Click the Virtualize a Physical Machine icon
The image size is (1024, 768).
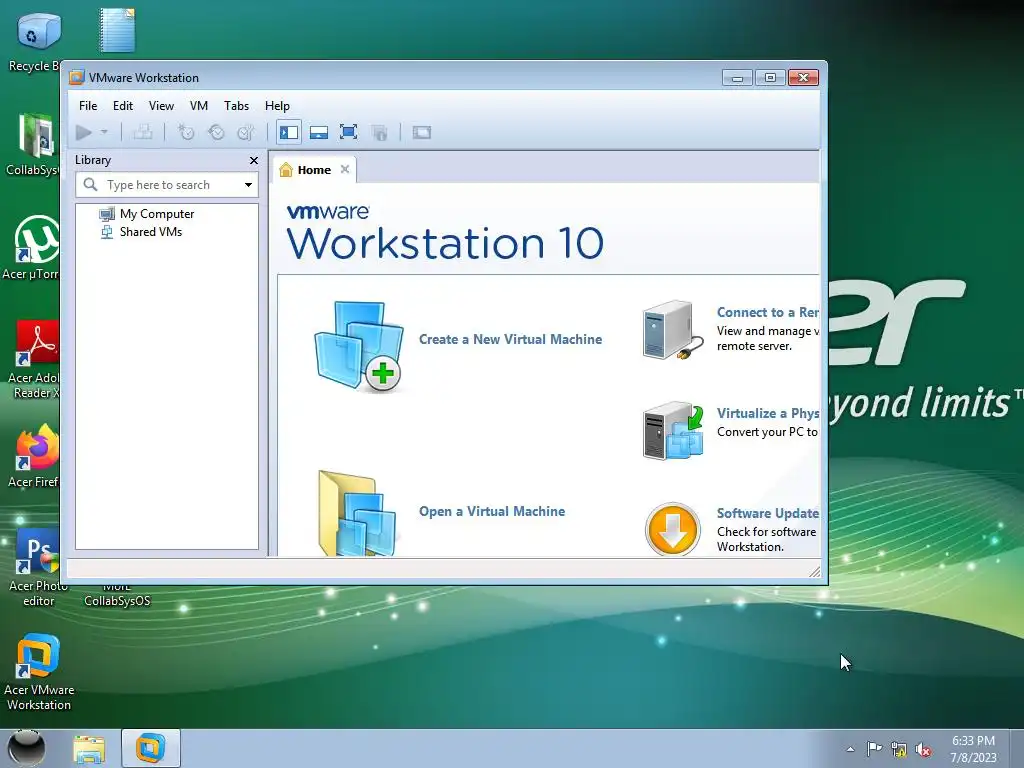(673, 431)
